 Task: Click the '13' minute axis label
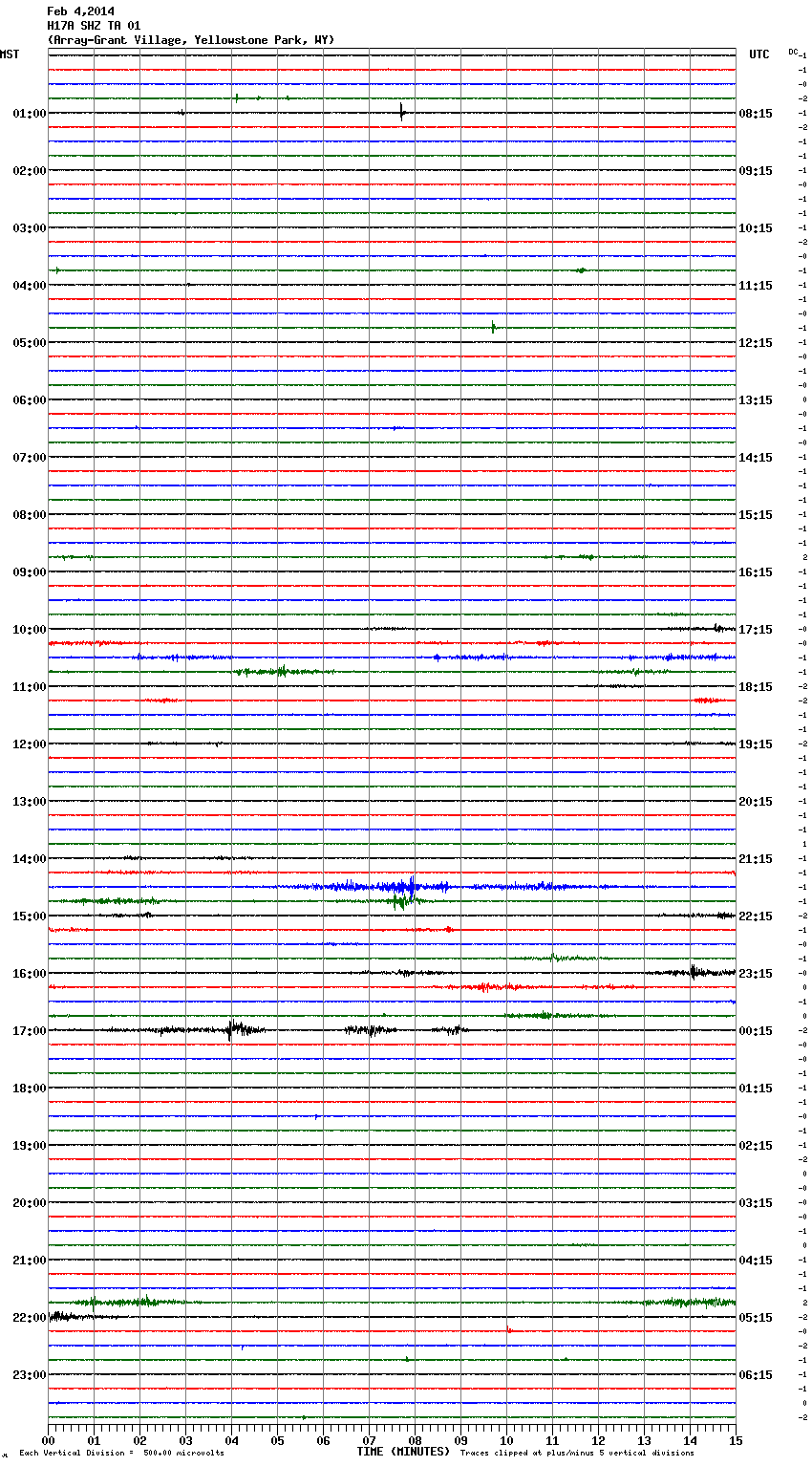coord(644,1440)
